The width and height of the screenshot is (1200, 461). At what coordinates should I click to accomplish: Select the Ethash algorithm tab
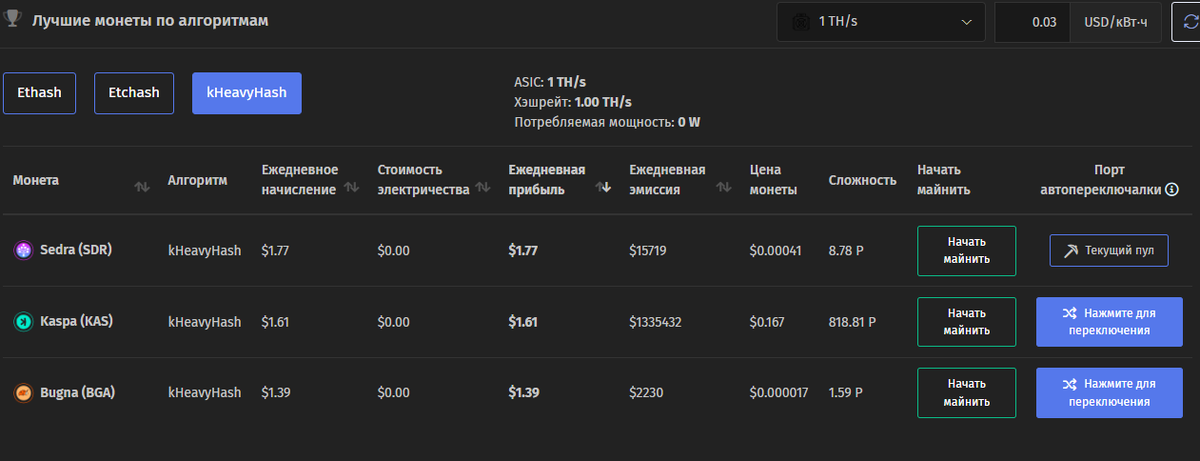point(40,92)
